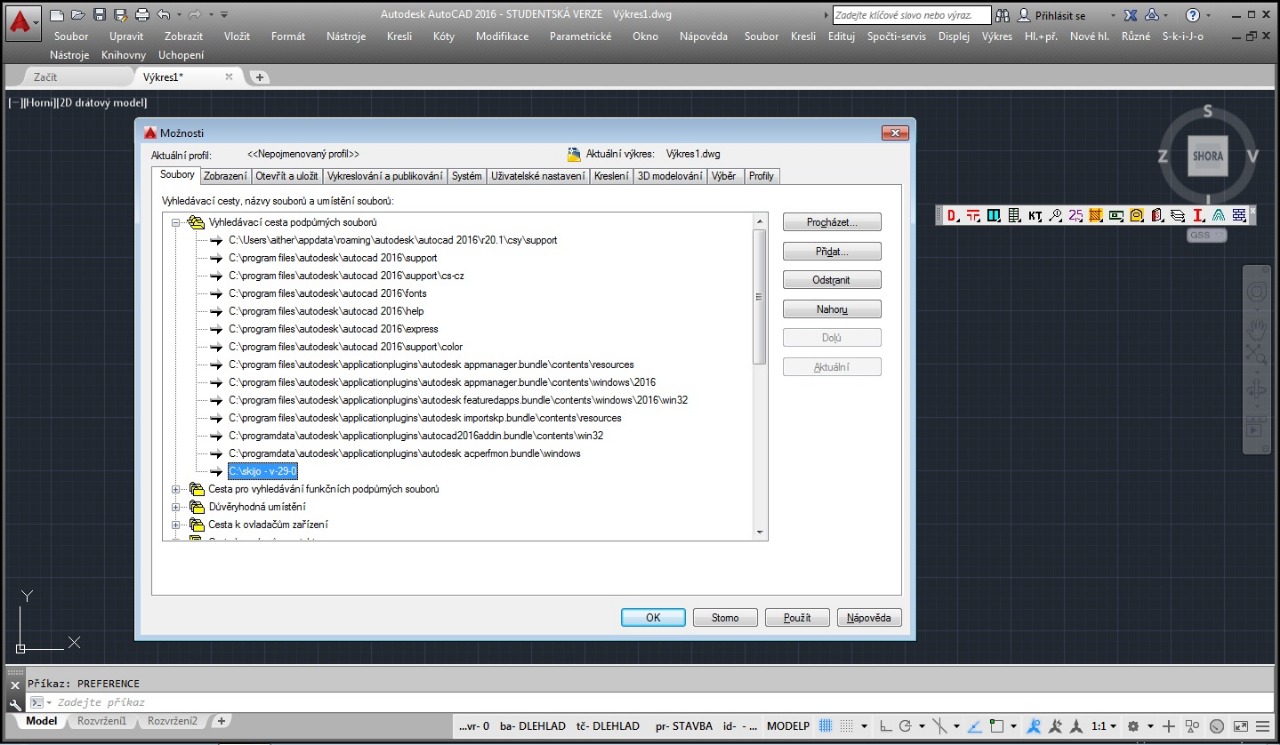
Task: Click the steering wheel icon in navigation bar
Action: coord(1255,291)
